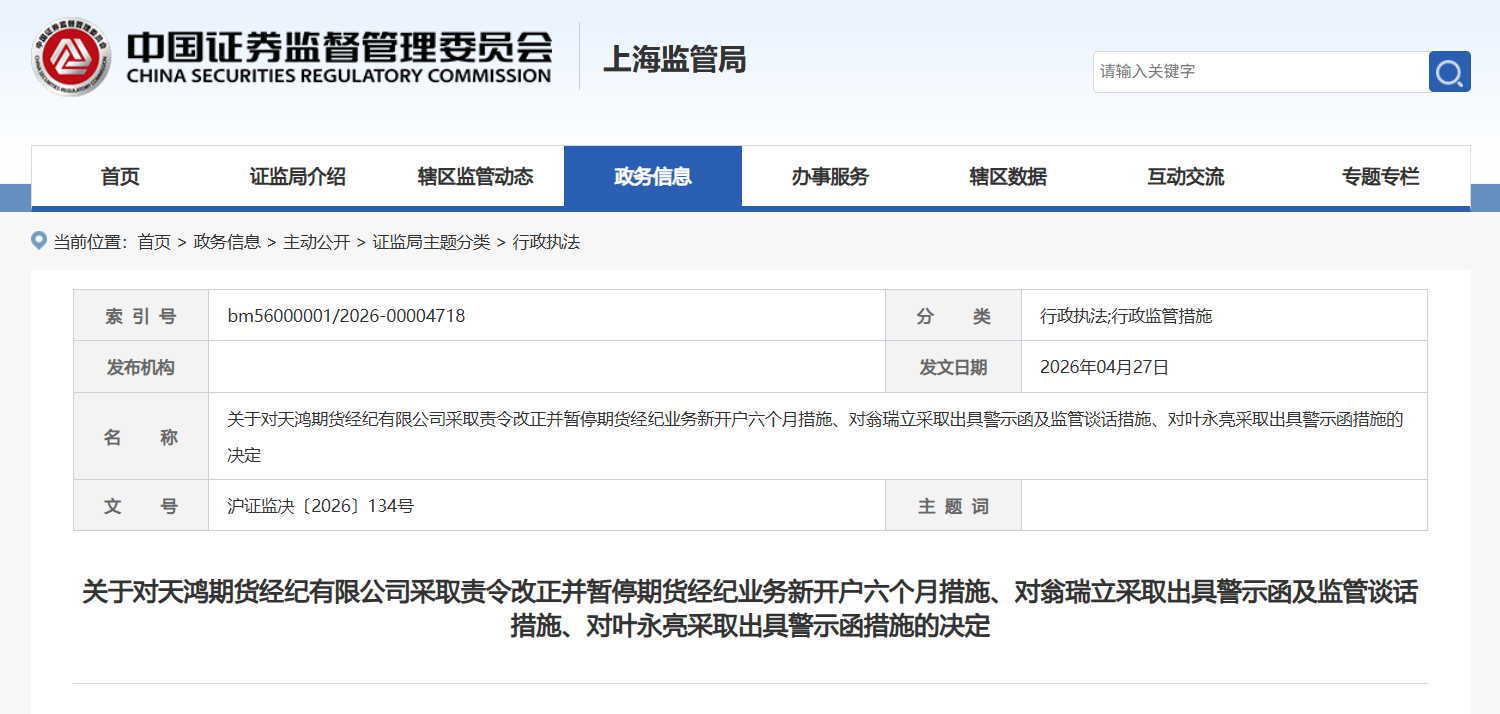
Task: Open the 证监局介绍 navigation tab
Action: [297, 177]
